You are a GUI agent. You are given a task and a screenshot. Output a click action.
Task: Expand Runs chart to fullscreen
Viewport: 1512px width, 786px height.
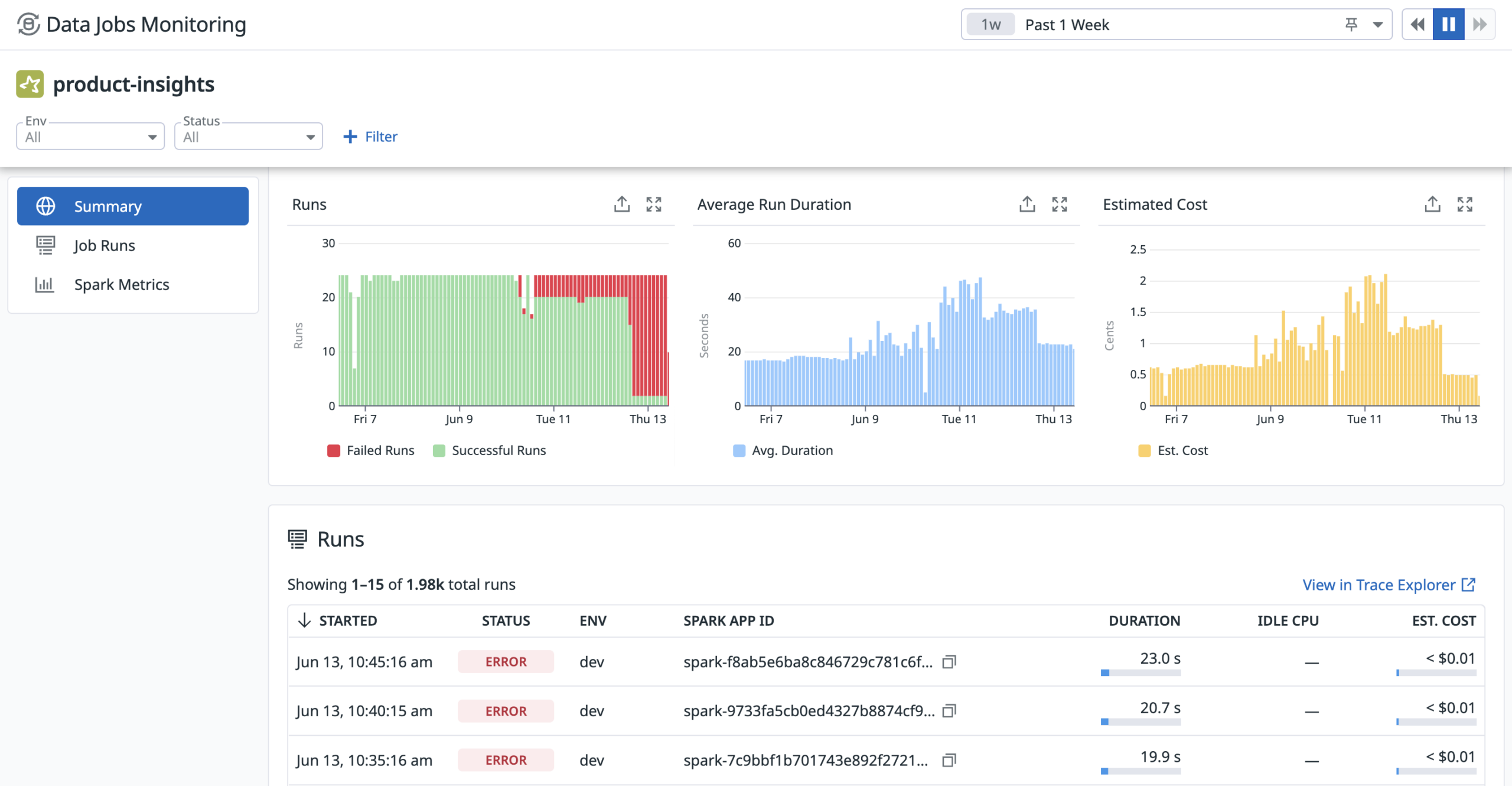click(653, 204)
